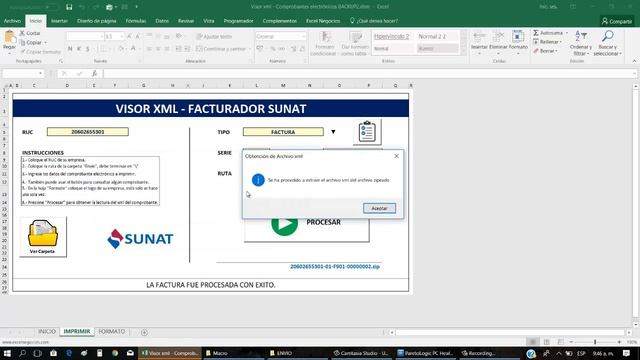Viewport: 640px width, 360px height.
Task: Open the Ver Carpeta folder icon
Action: 43,237
